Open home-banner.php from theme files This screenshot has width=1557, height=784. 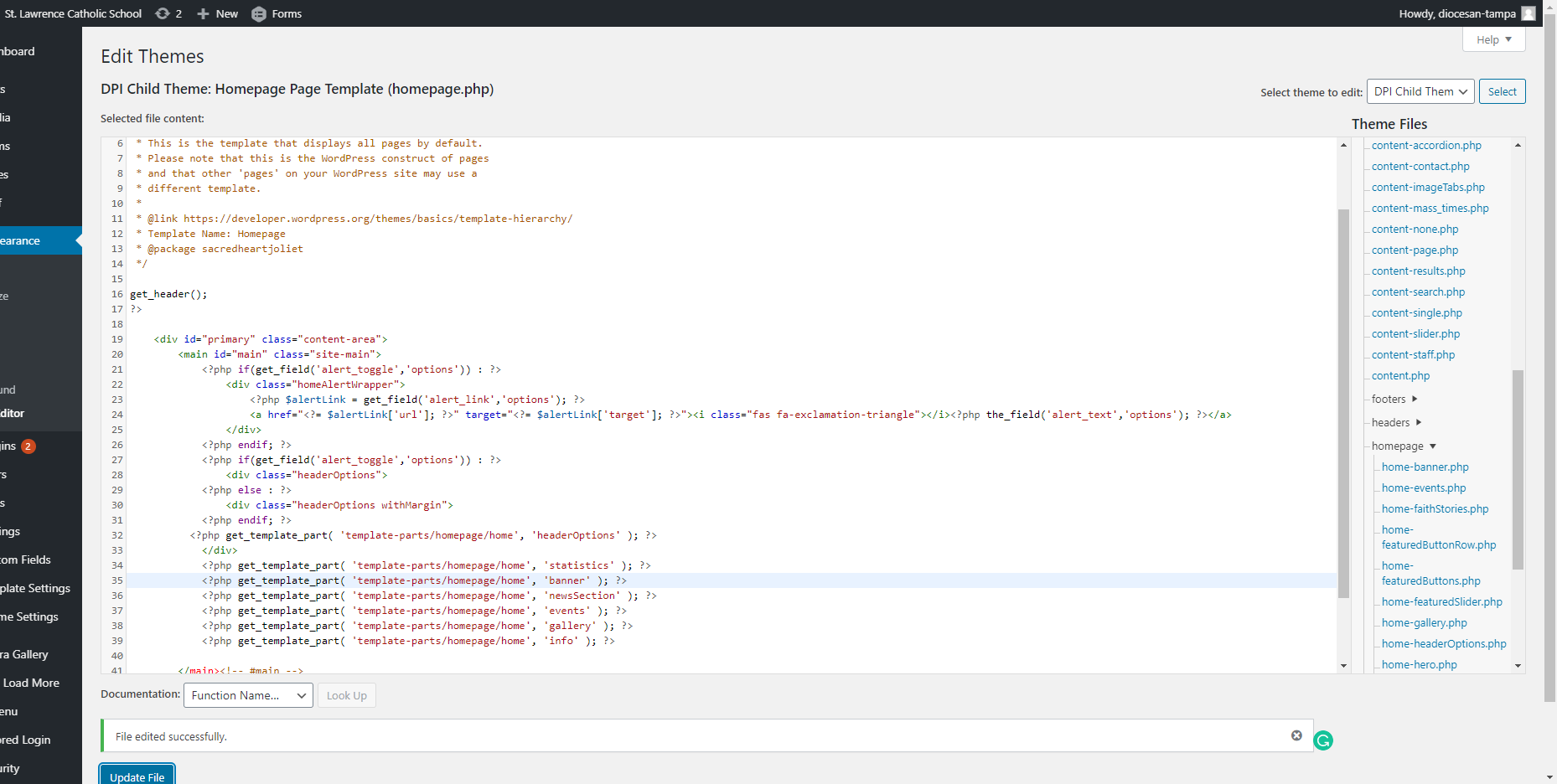click(1425, 467)
